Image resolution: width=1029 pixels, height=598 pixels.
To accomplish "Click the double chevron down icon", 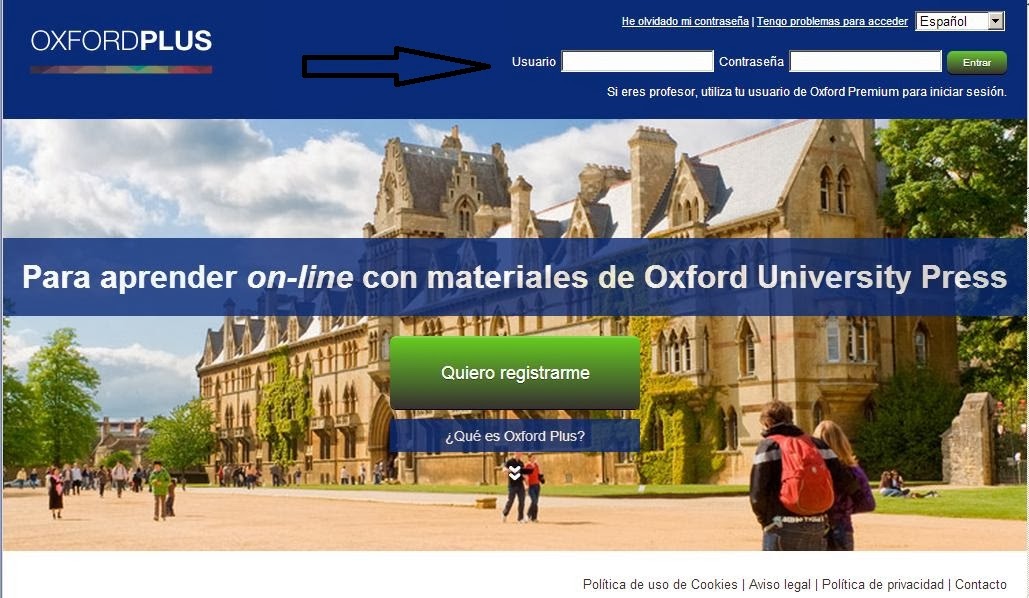I will (515, 472).
